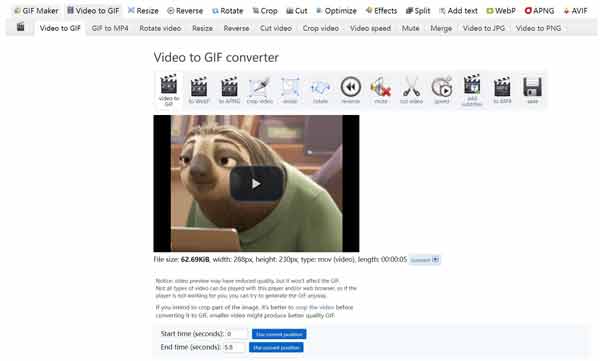Open APNG in the top menu
The image size is (600, 361).
click(539, 11)
